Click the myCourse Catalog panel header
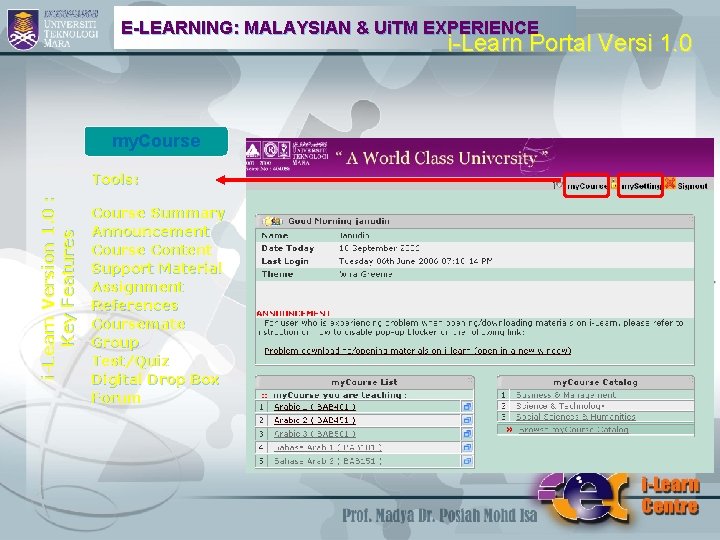The width and height of the screenshot is (720, 540). pyautogui.click(x=596, y=382)
